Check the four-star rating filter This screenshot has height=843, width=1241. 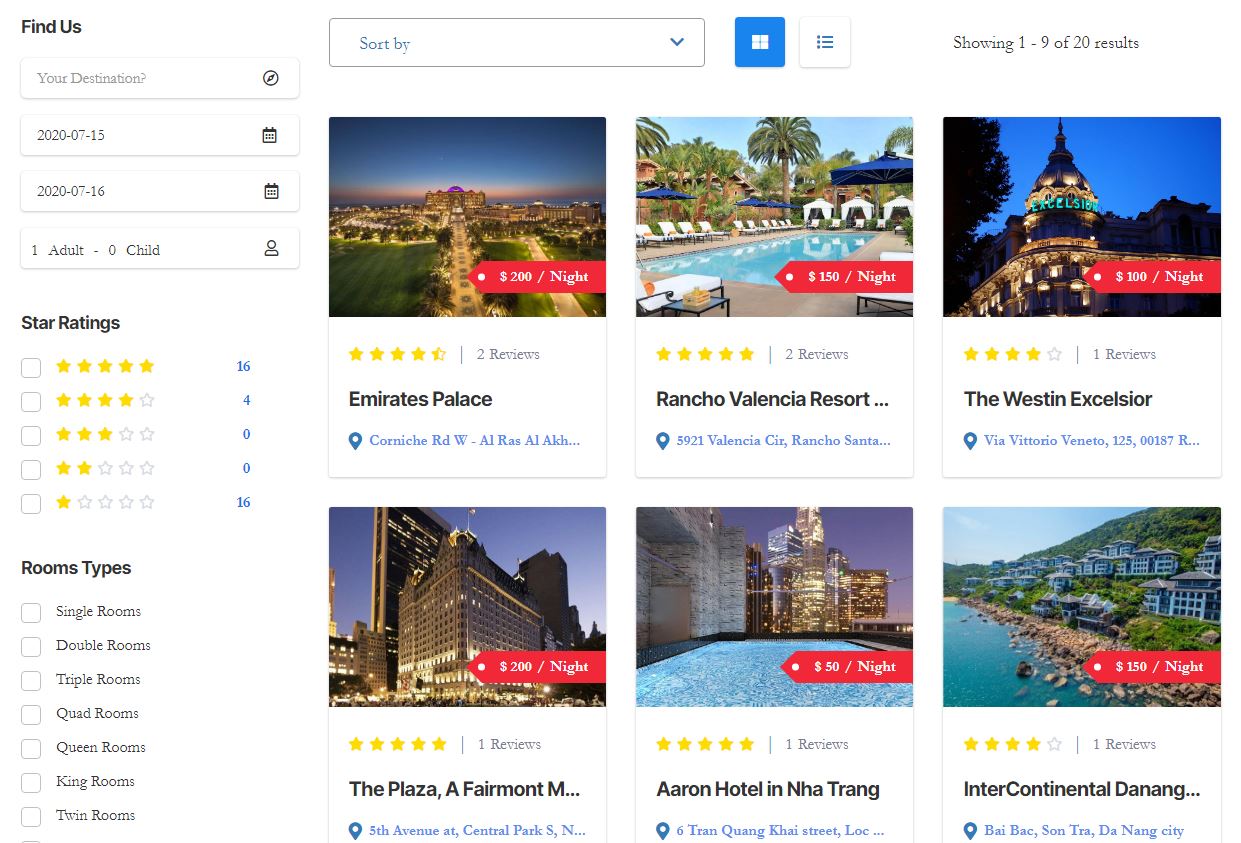coord(31,401)
